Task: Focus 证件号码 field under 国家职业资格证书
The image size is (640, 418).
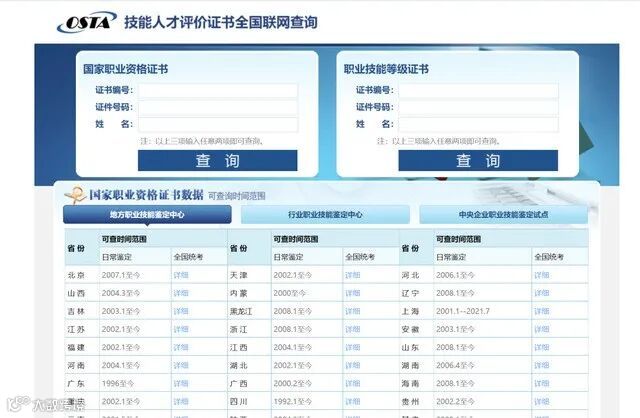Action: (218, 108)
